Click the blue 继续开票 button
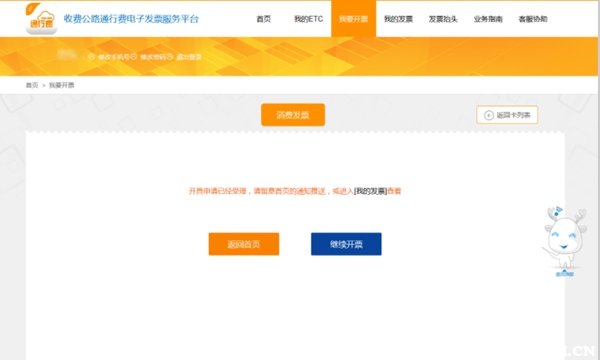The height and width of the screenshot is (360, 600). [346, 244]
